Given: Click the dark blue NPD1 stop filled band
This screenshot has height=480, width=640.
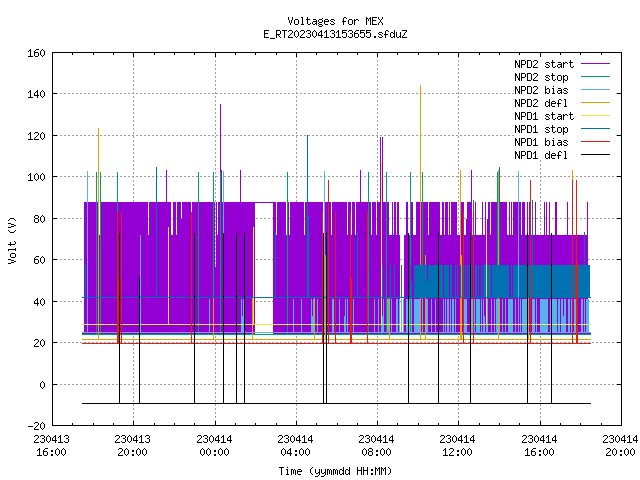Looking at the screenshot, I should (x=502, y=281).
